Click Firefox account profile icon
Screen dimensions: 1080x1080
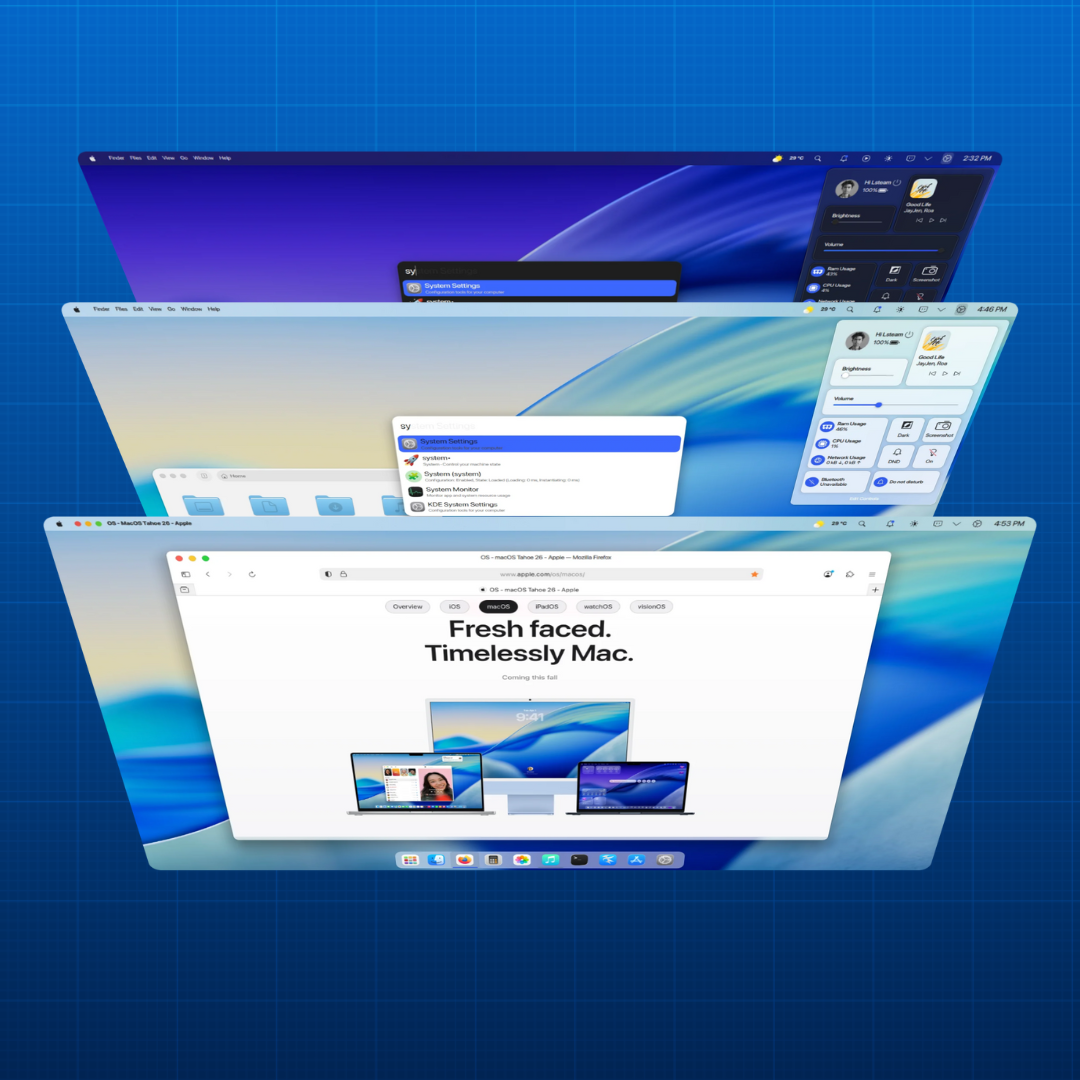click(828, 574)
